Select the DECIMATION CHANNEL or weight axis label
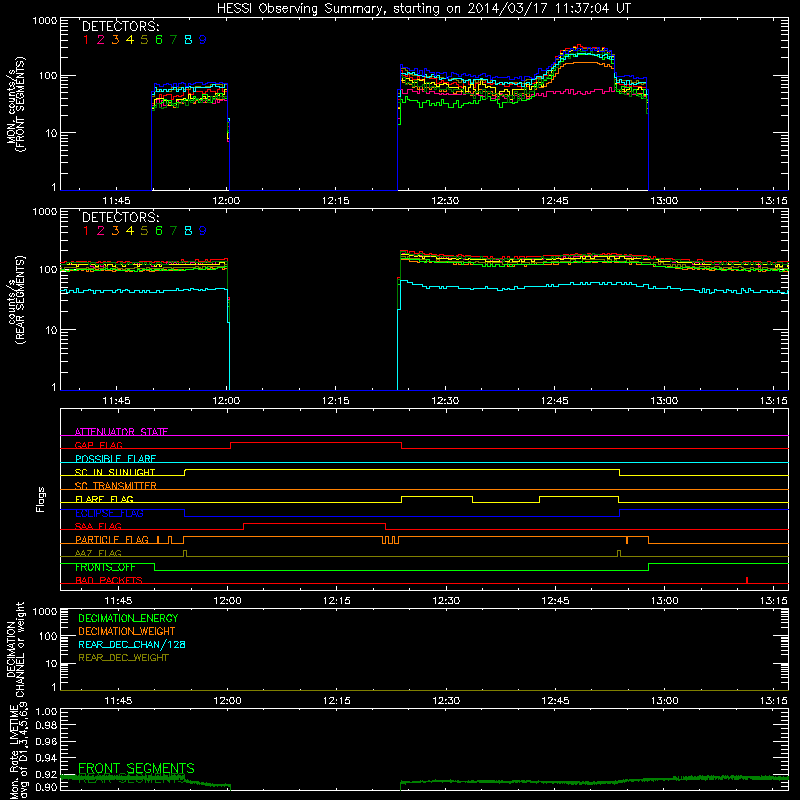 coord(15,649)
